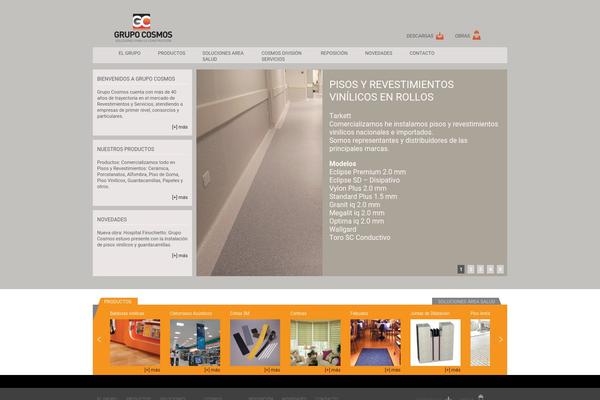Select slide 4 in banner pager
Image resolution: width=600 pixels, height=400 pixels.
click(x=491, y=269)
